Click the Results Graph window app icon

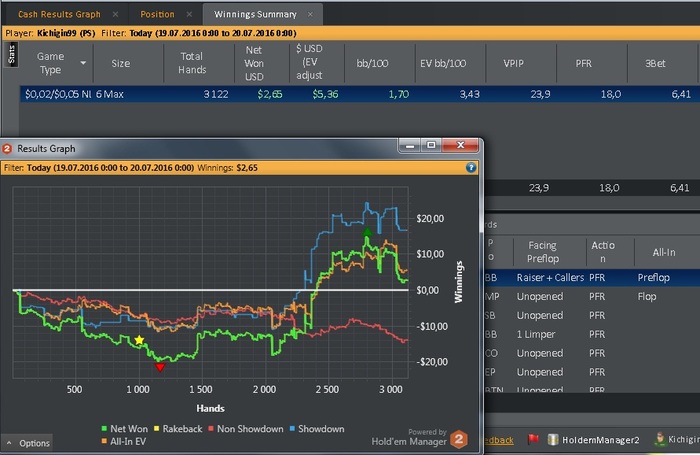7,148
